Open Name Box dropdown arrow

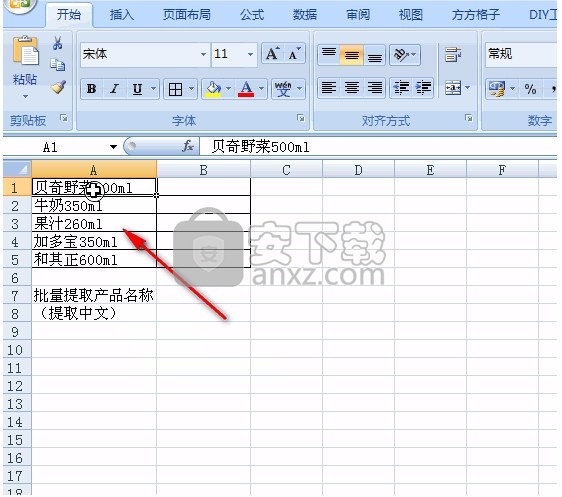pos(113,147)
